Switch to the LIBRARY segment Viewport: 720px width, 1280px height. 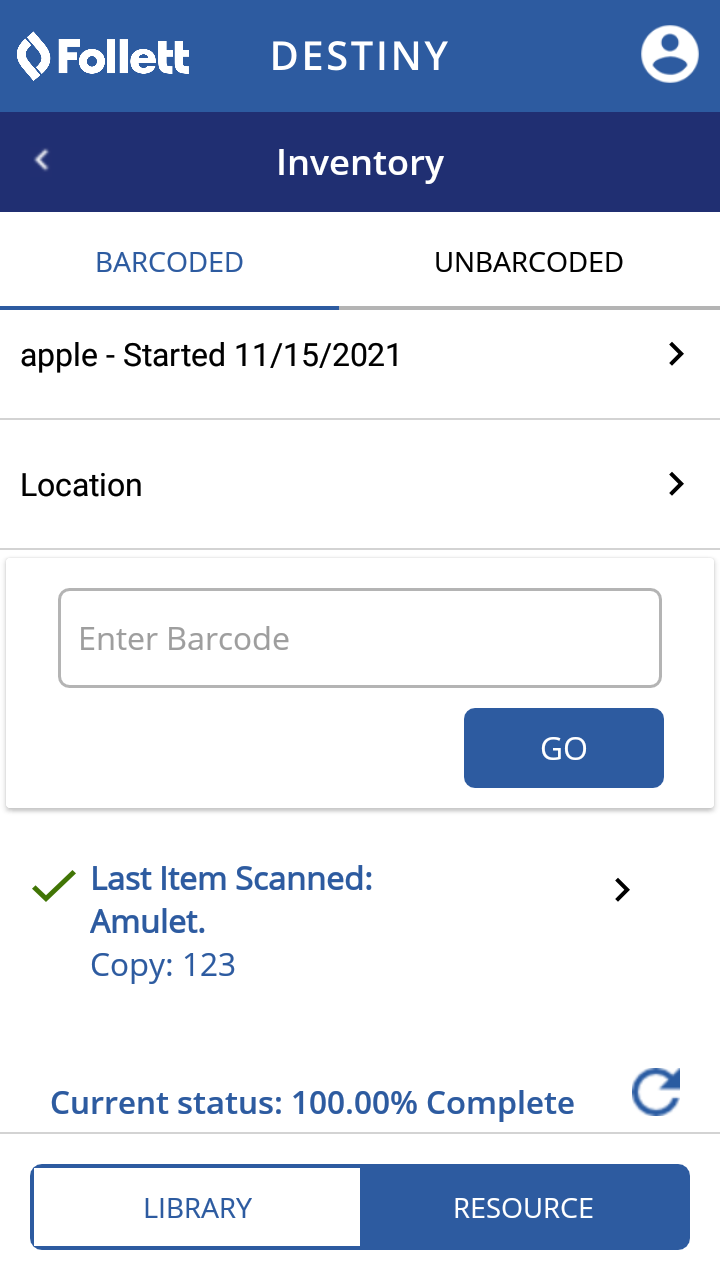click(197, 1207)
